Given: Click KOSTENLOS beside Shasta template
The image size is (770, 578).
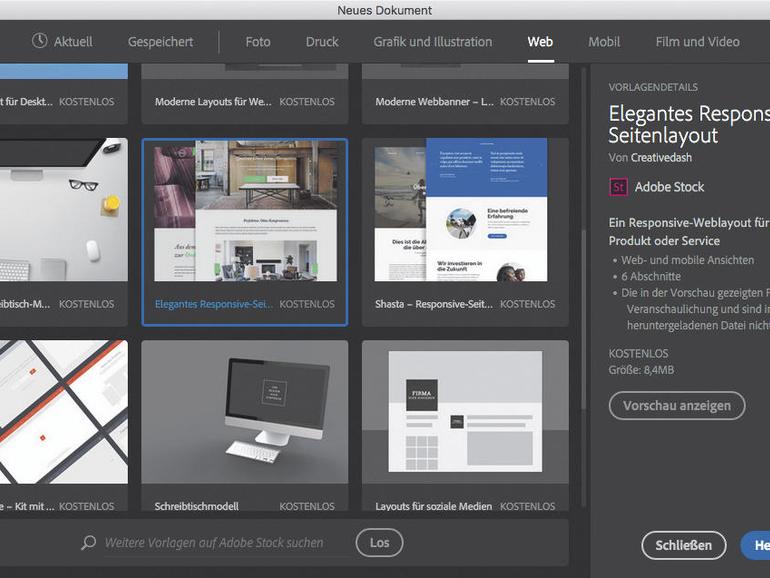Looking at the screenshot, I should tap(527, 304).
